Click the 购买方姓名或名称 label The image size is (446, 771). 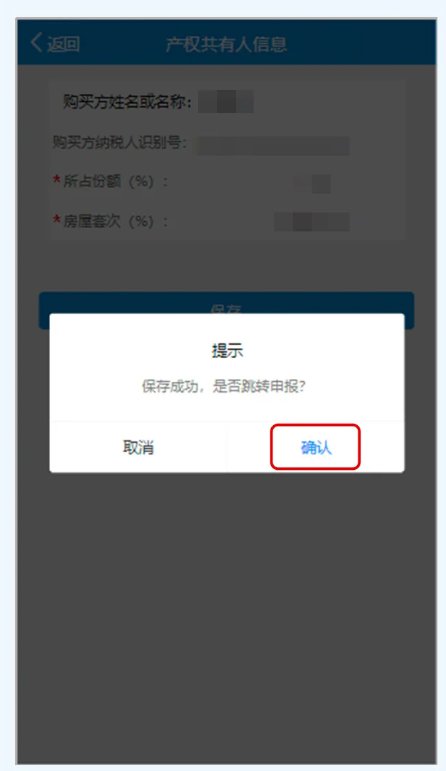point(127,102)
